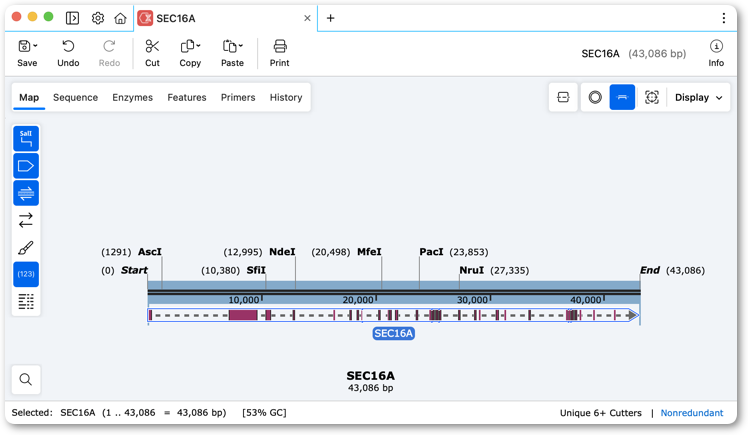
Task: Click the large magenta exon block
Action: pyautogui.click(x=243, y=315)
